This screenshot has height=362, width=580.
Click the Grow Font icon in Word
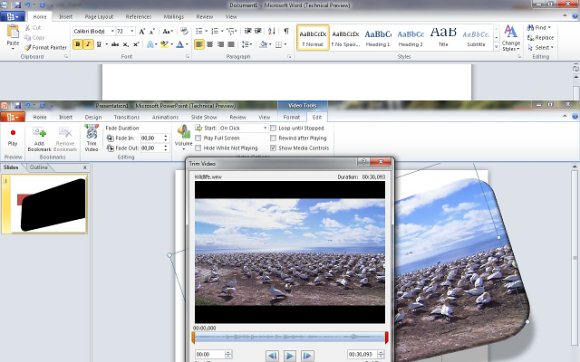coord(142,31)
